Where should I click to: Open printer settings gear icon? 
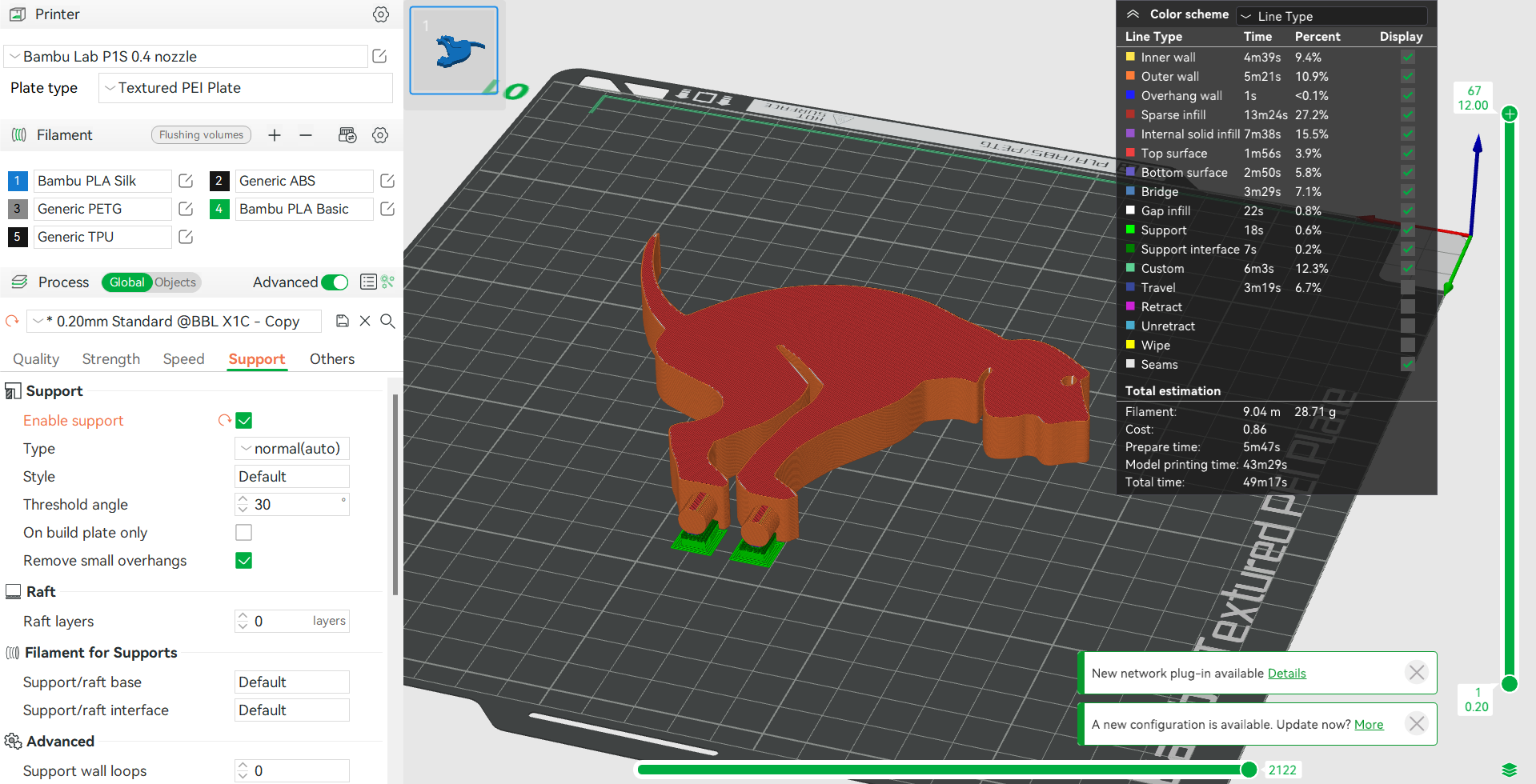point(381,14)
